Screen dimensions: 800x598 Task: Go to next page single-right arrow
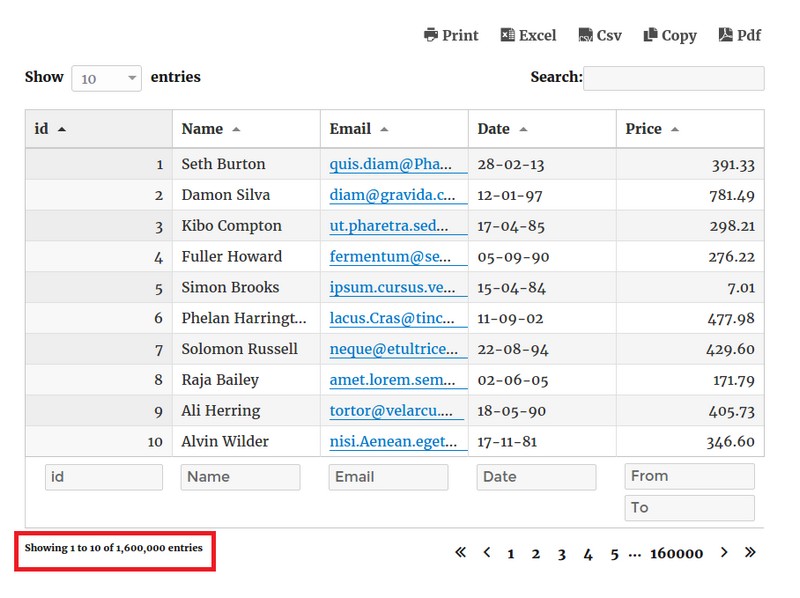[724, 552]
